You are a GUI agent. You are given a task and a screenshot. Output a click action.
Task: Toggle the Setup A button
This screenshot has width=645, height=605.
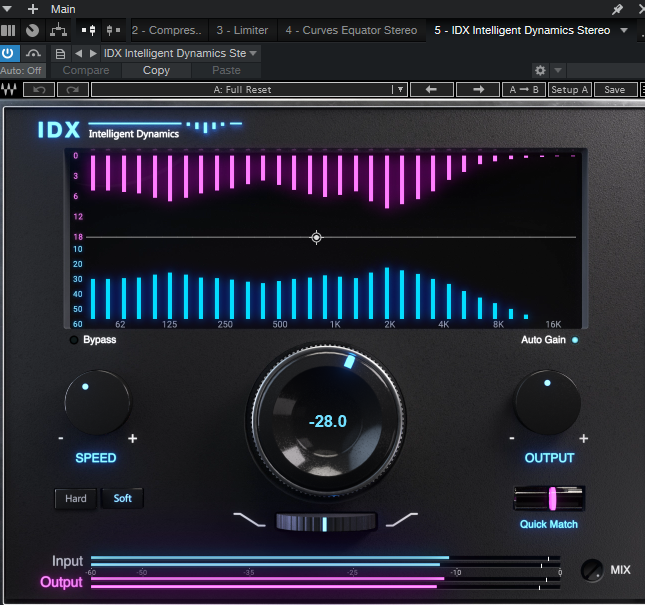tap(570, 90)
